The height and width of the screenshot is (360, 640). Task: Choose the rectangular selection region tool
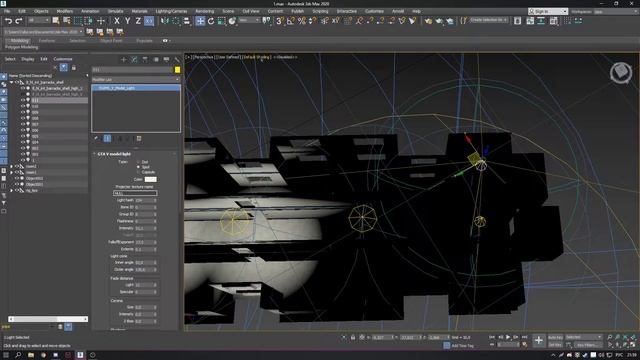(x=78, y=21)
